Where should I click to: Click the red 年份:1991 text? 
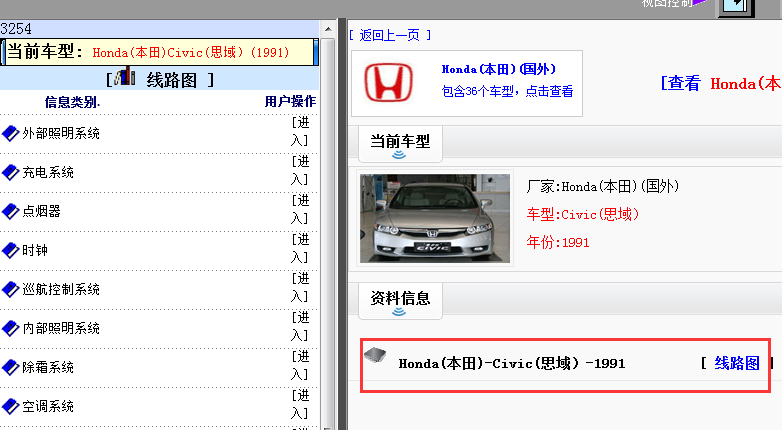pyautogui.click(x=558, y=242)
